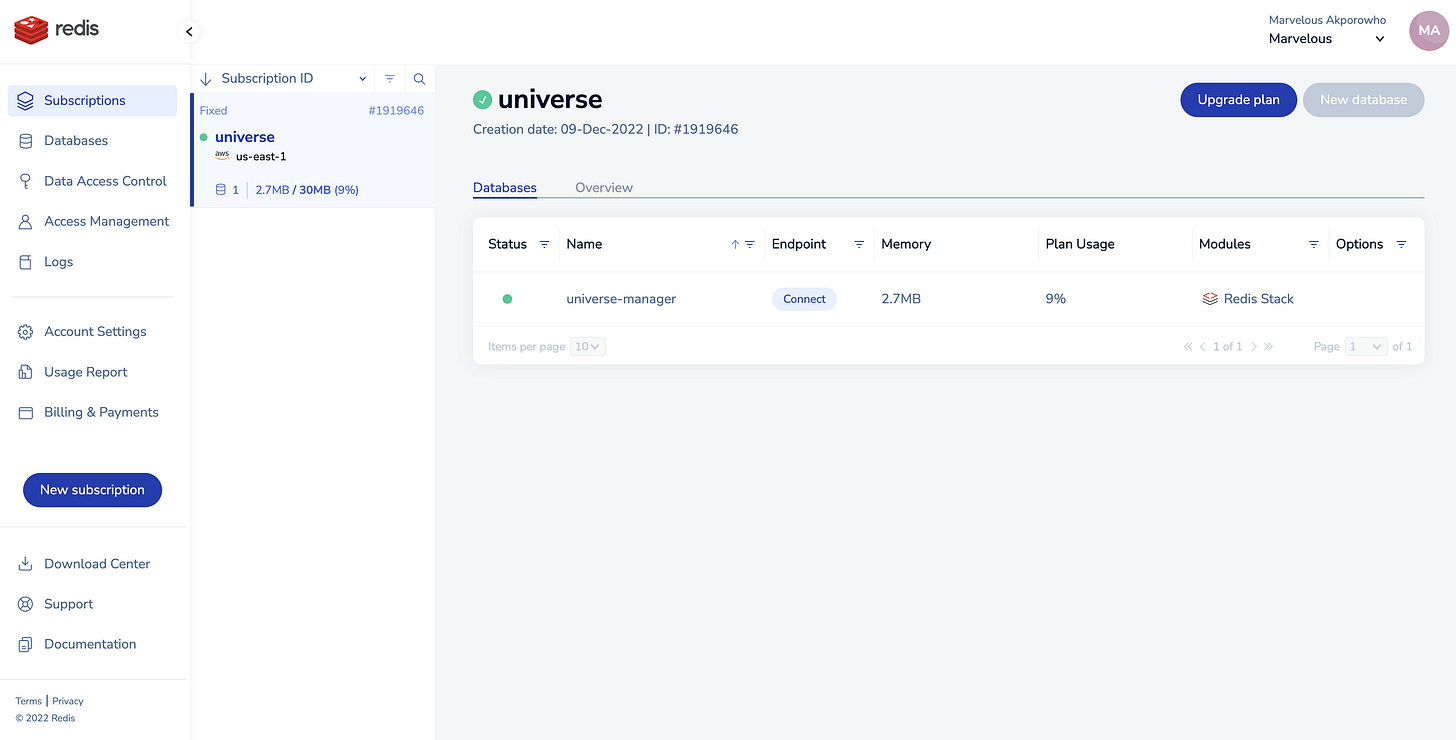This screenshot has width=1456, height=740.
Task: Toggle sort direction arrow beside Subscription ID
Action: (x=206, y=79)
